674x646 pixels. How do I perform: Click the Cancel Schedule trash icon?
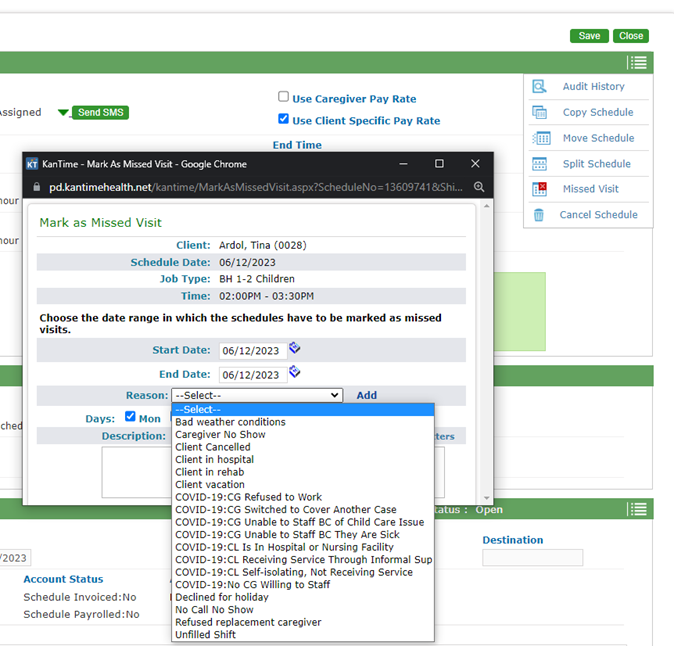539,215
